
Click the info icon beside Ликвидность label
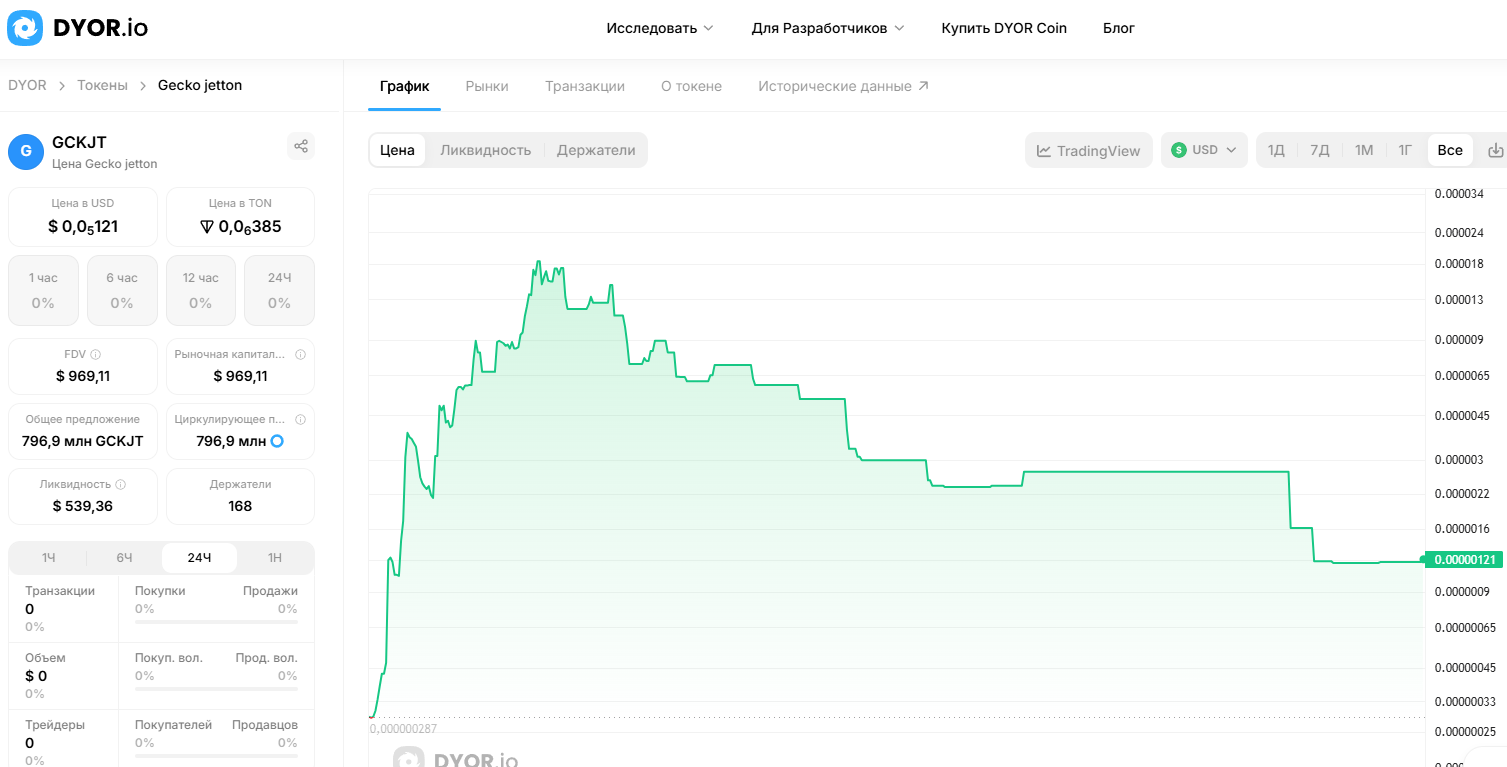pos(121,484)
